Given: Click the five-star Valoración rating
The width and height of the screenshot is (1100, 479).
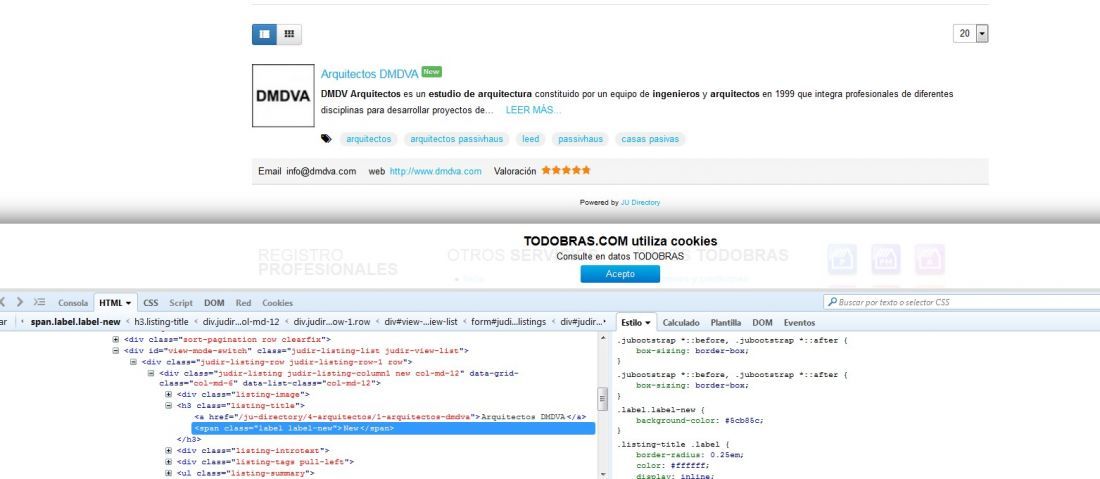Looking at the screenshot, I should click(566, 170).
